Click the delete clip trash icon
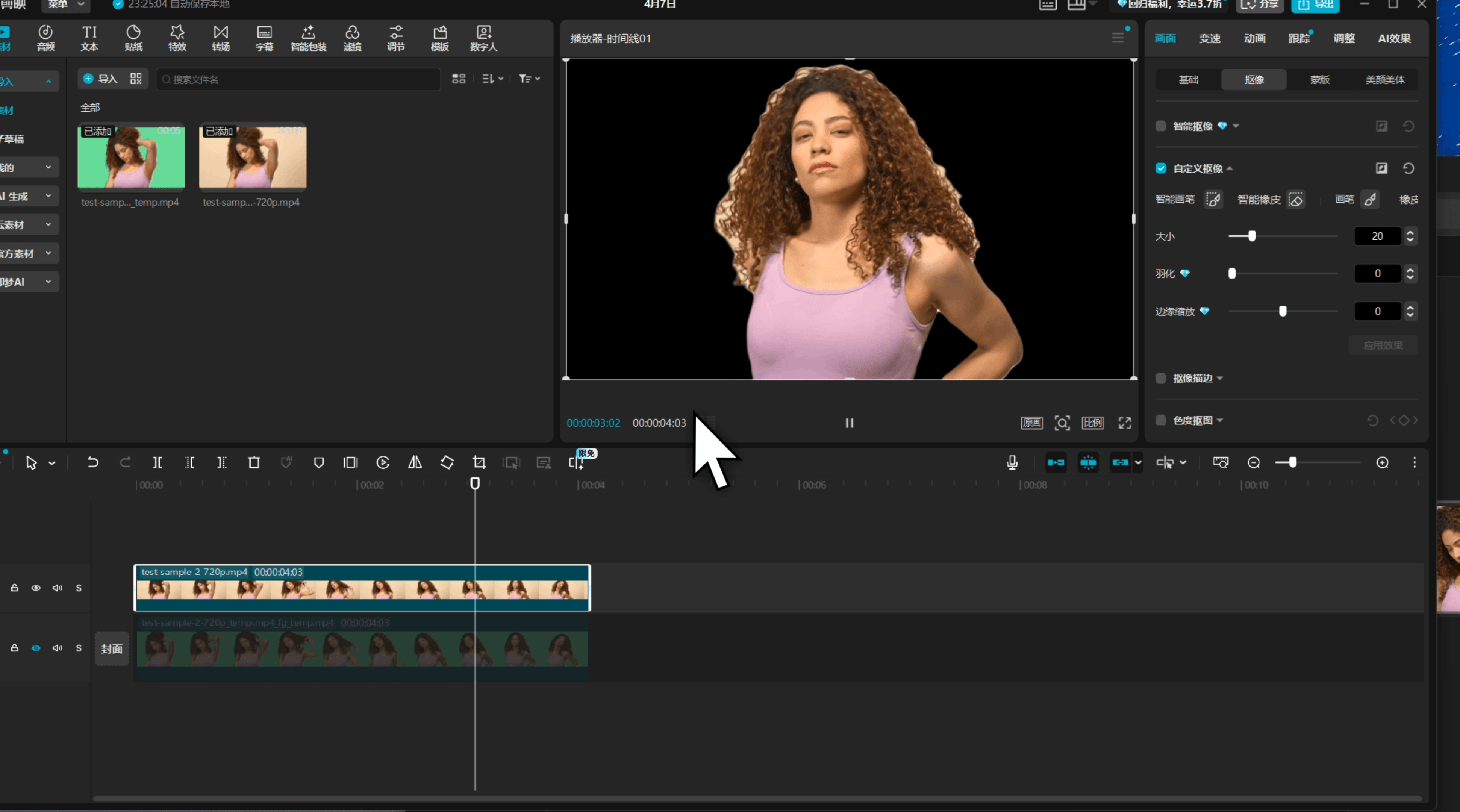 coord(254,462)
